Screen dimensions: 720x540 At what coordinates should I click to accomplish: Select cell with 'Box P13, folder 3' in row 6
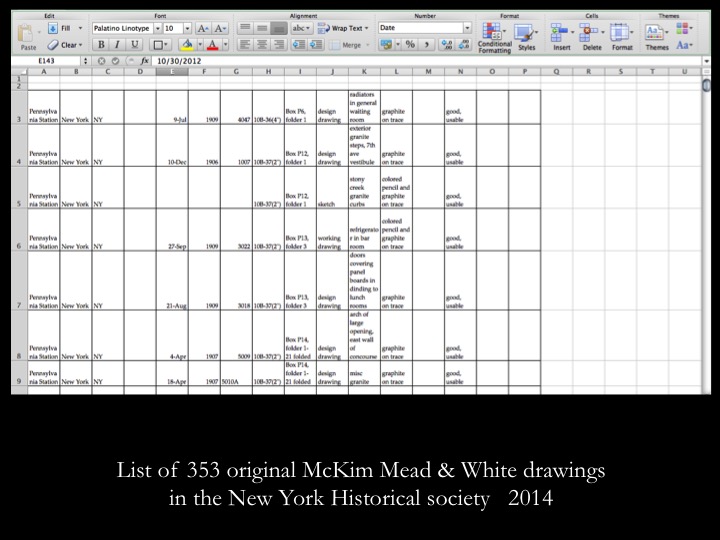(300, 230)
